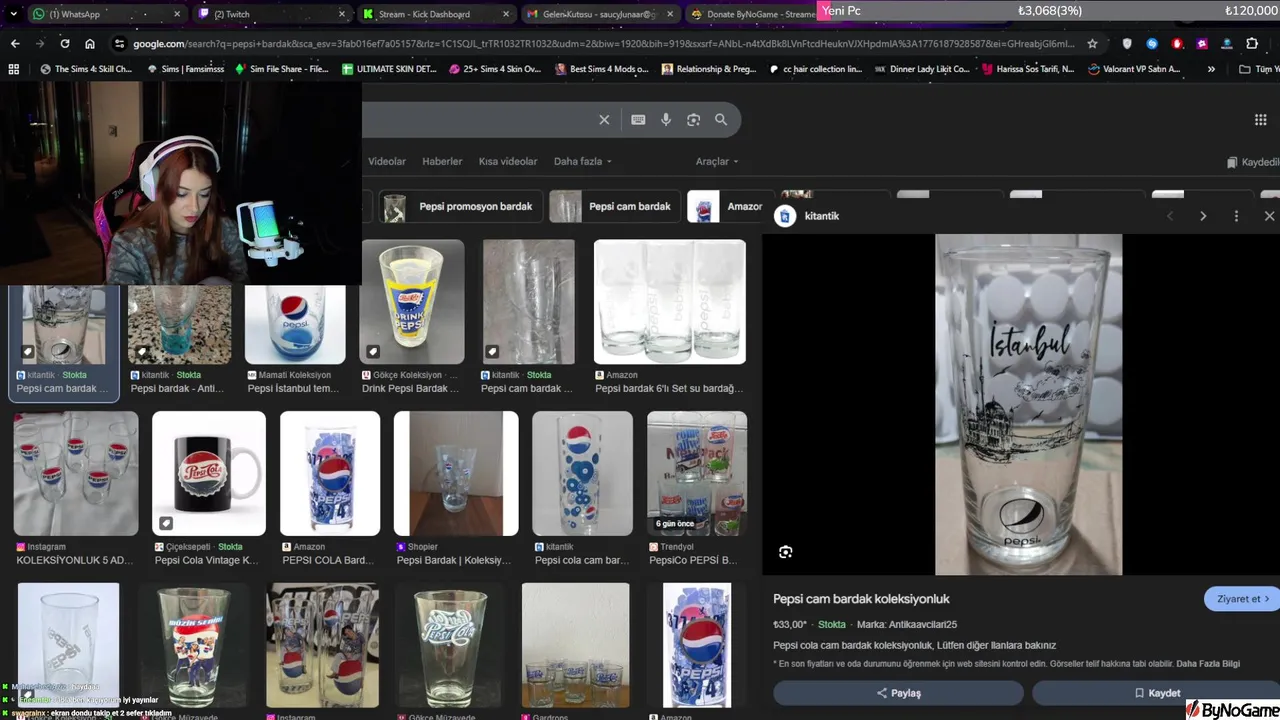Open Mamati Koleksiyon Pepsi İstanbul glass thumbnail

point(295,324)
